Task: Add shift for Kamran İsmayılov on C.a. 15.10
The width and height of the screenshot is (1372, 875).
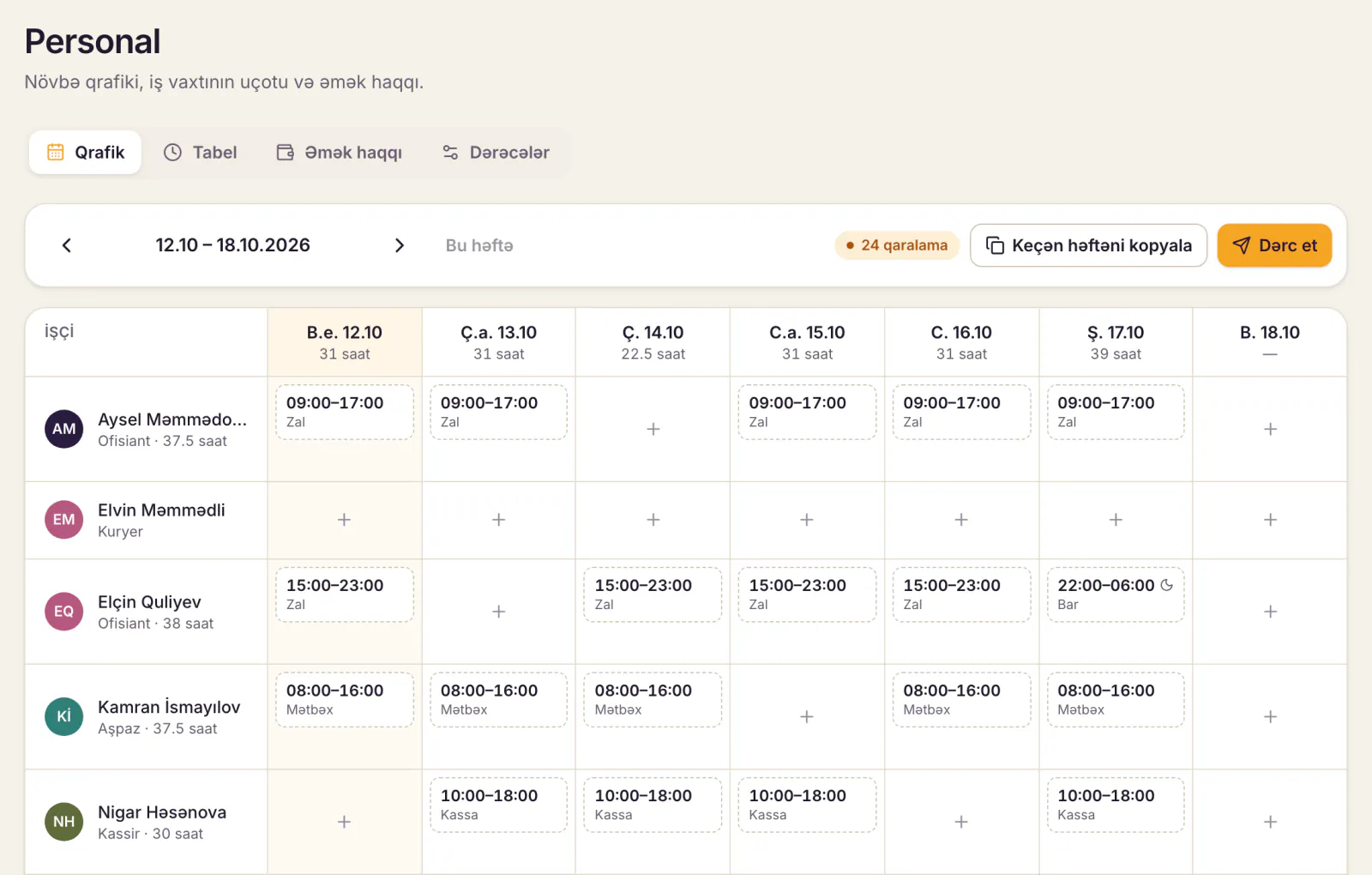Action: [x=807, y=716]
